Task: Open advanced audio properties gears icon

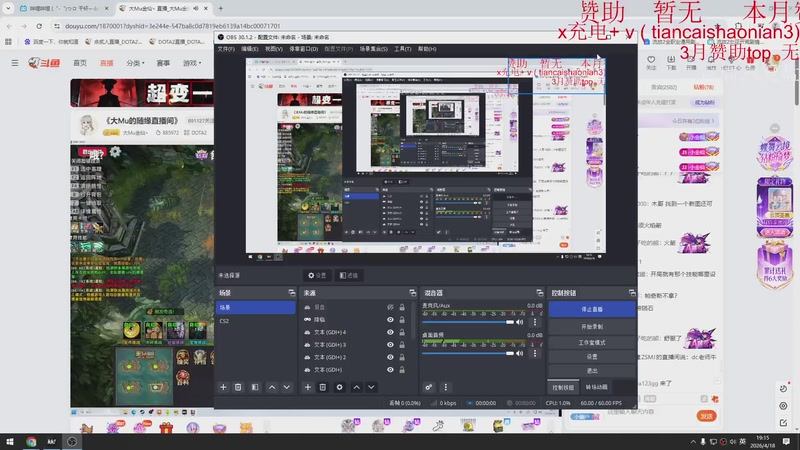Action: 429,387
